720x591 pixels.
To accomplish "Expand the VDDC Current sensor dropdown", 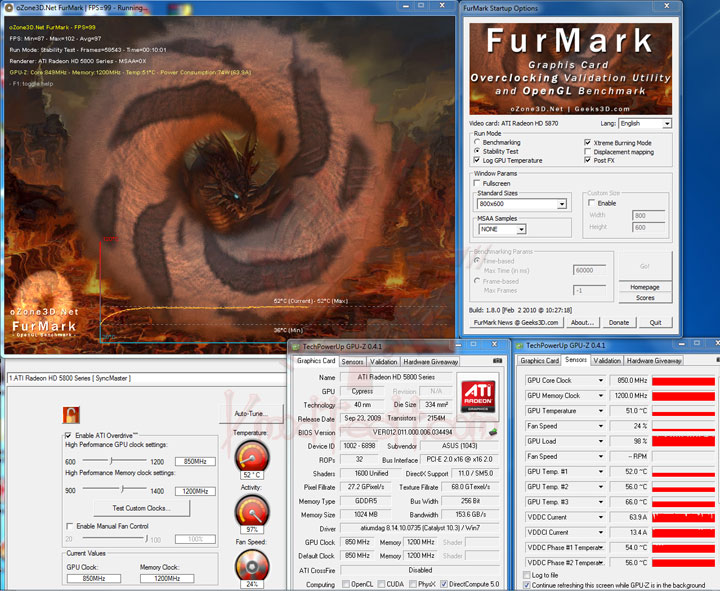I will click(x=600, y=517).
